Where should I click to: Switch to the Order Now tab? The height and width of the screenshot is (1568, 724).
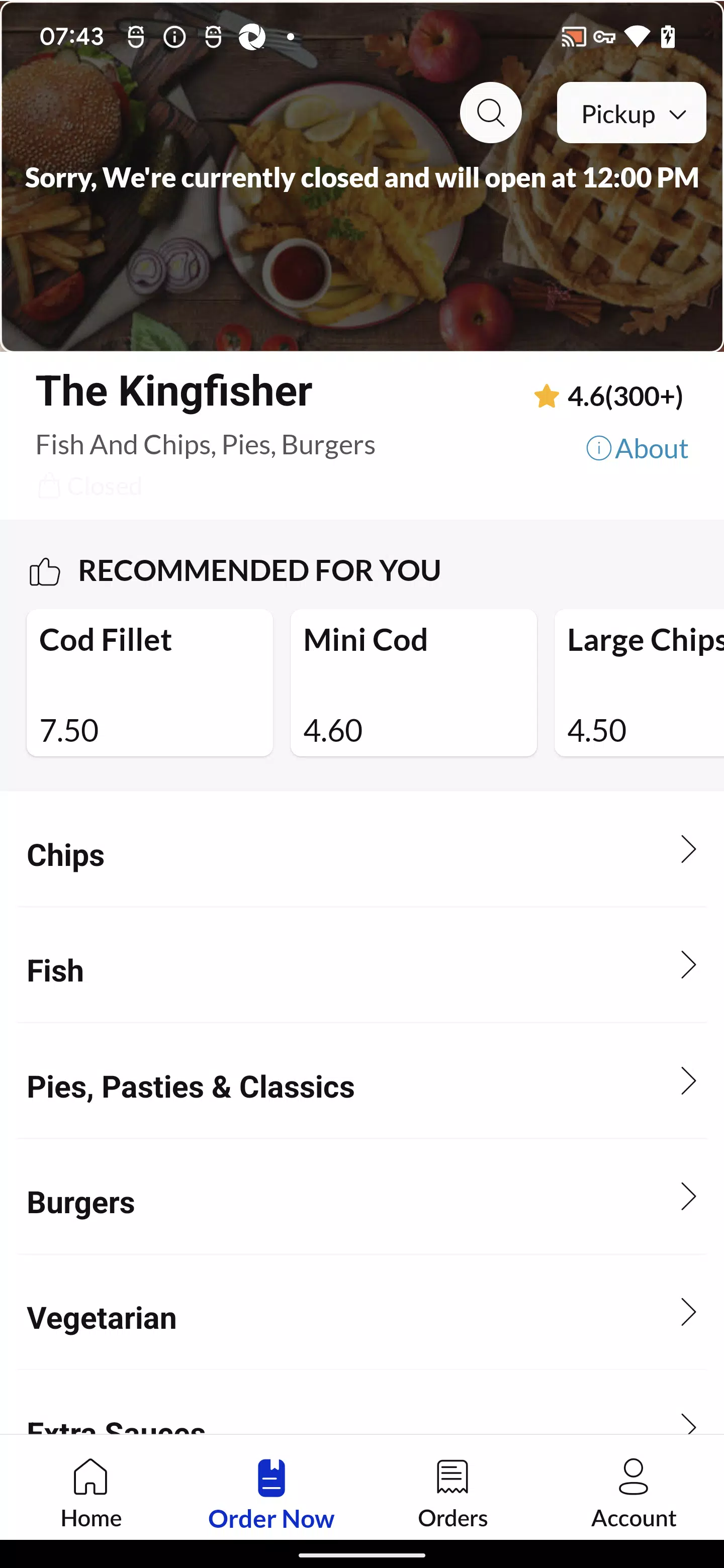(x=271, y=1493)
